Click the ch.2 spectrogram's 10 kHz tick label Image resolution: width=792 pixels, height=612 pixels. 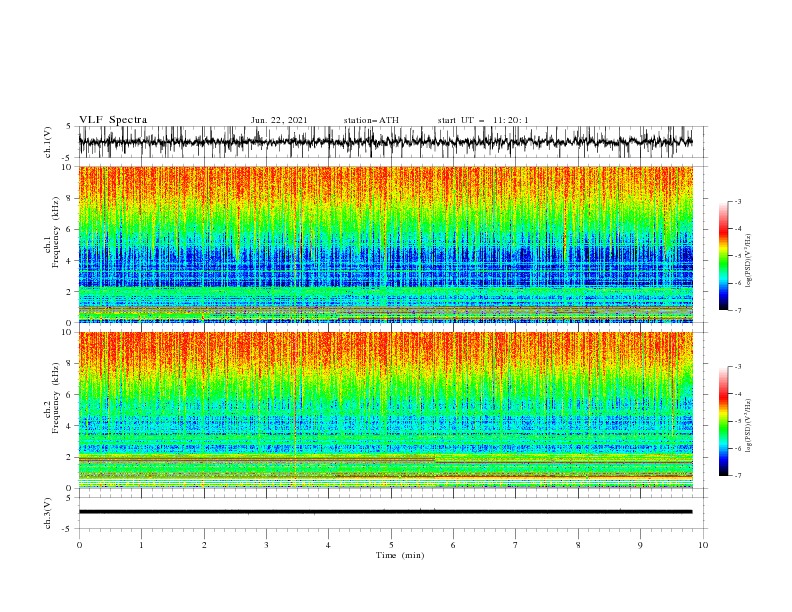66,332
